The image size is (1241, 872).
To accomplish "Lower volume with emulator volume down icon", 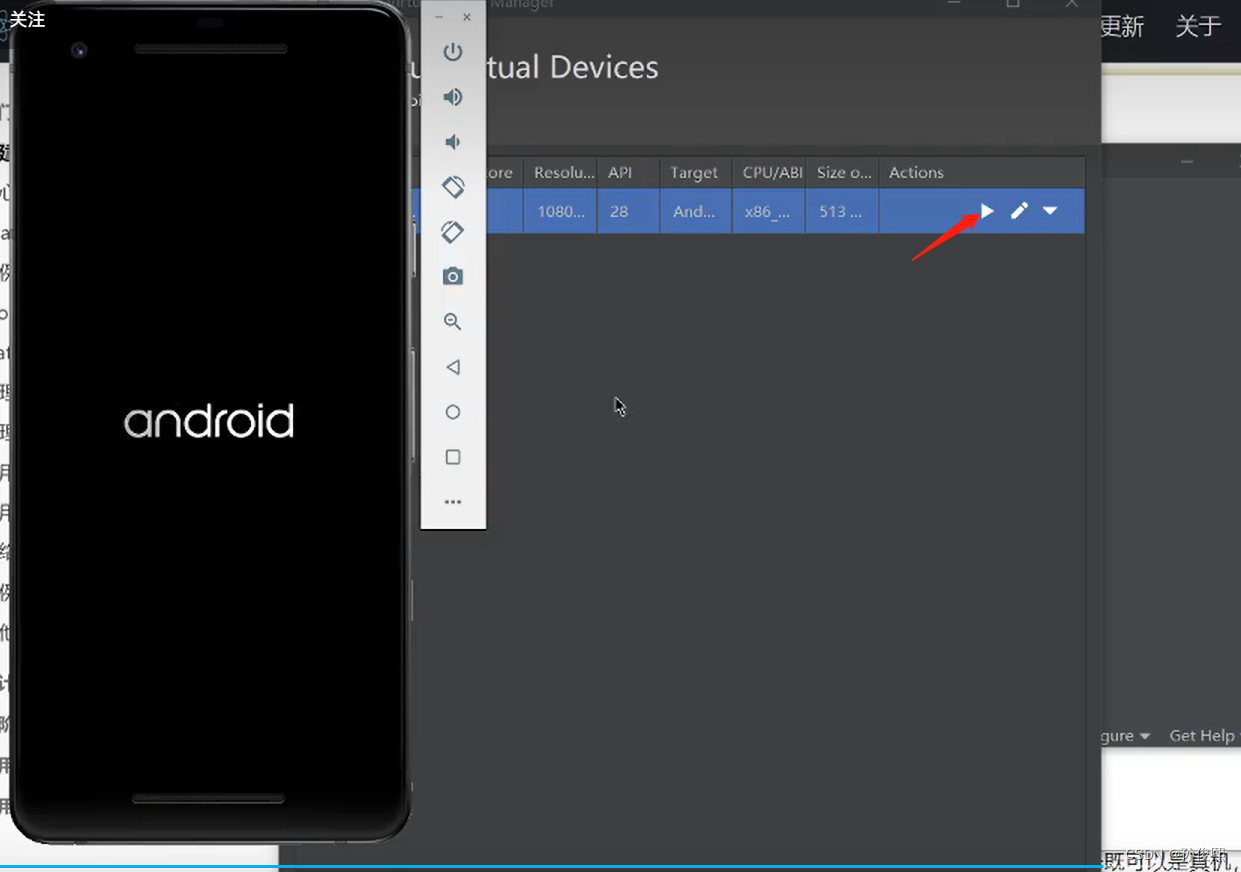I will click(x=453, y=142).
